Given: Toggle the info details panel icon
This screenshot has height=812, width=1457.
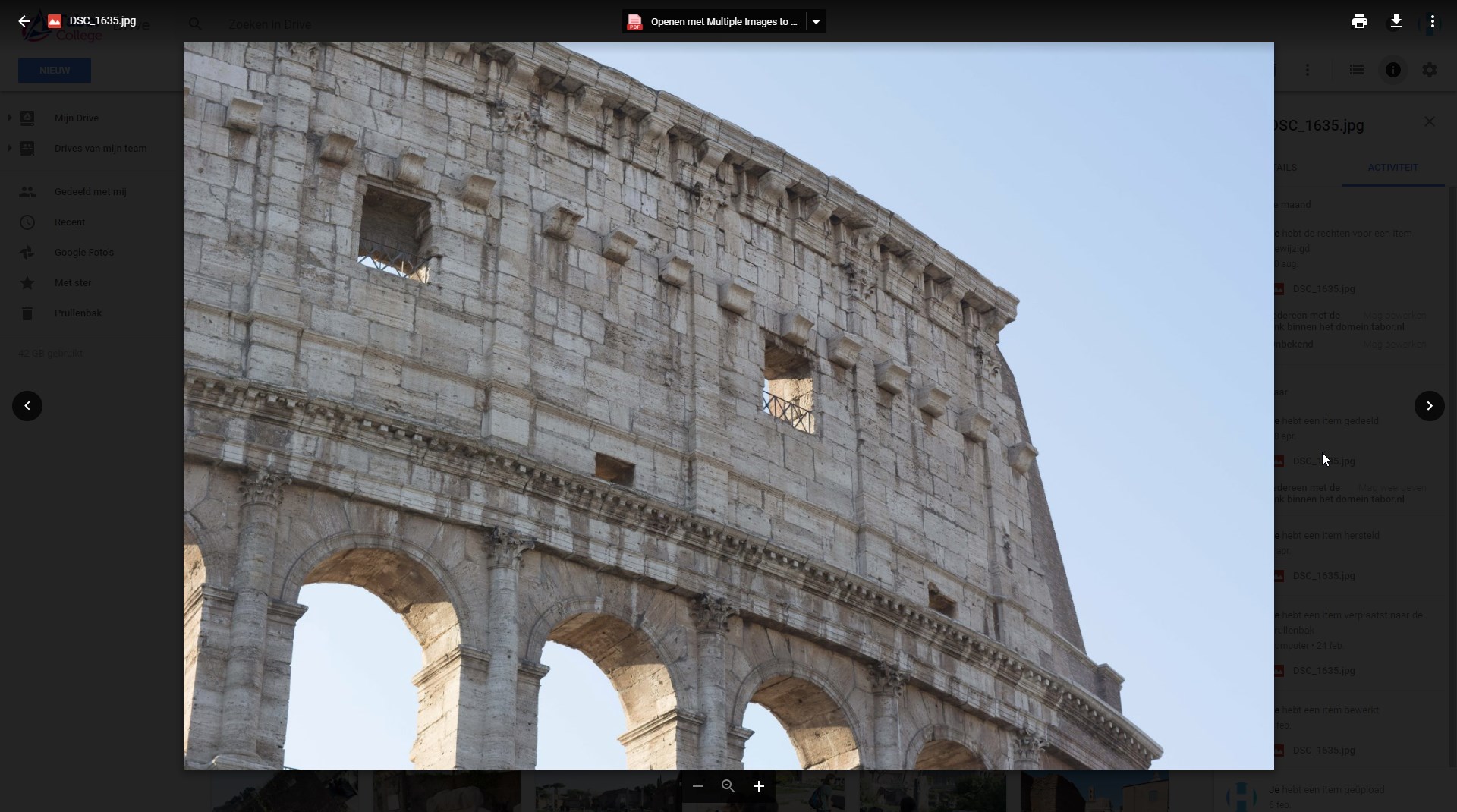Looking at the screenshot, I should click(1392, 70).
